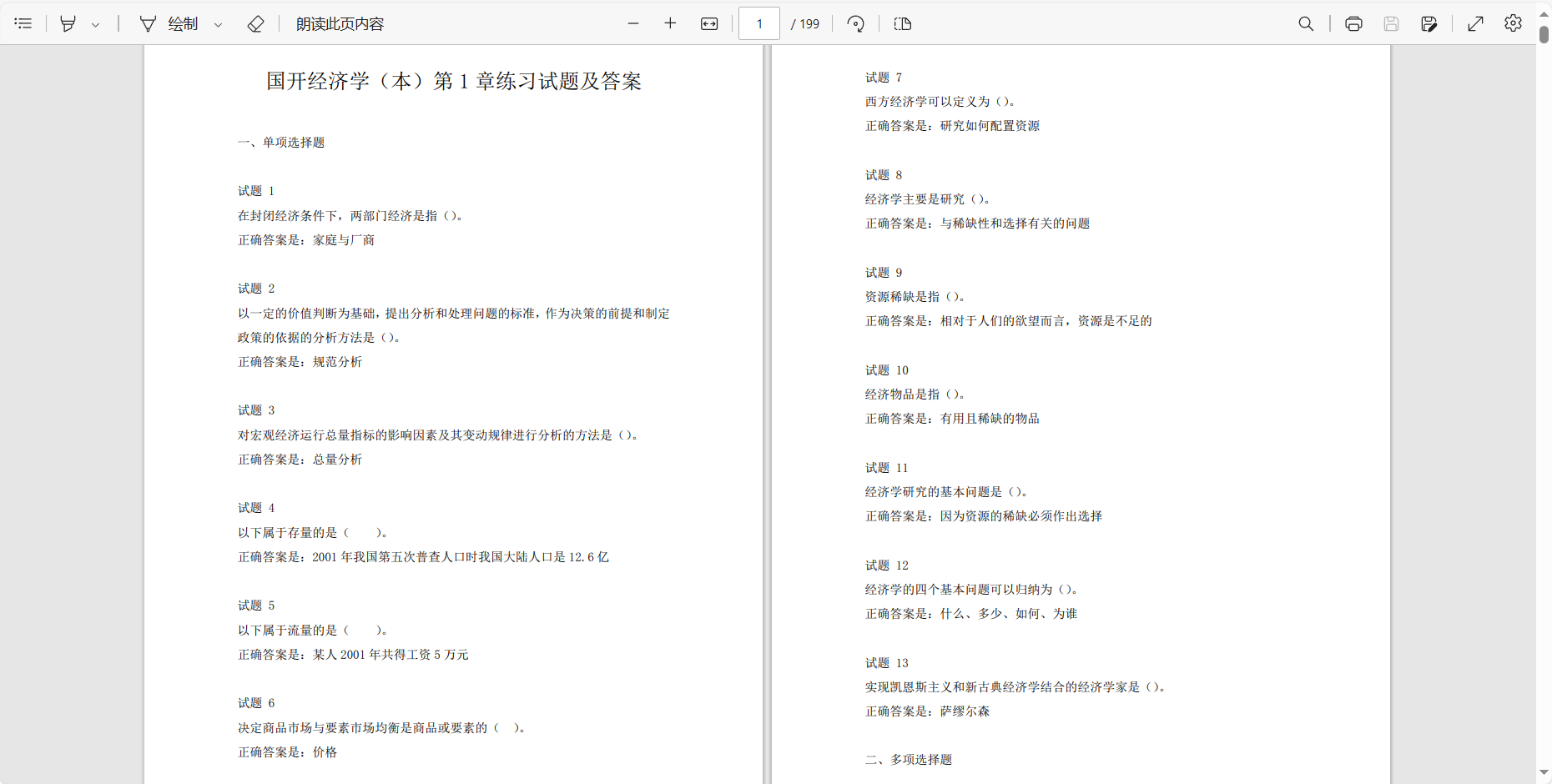Click the answer line 规范分析

[300, 362]
